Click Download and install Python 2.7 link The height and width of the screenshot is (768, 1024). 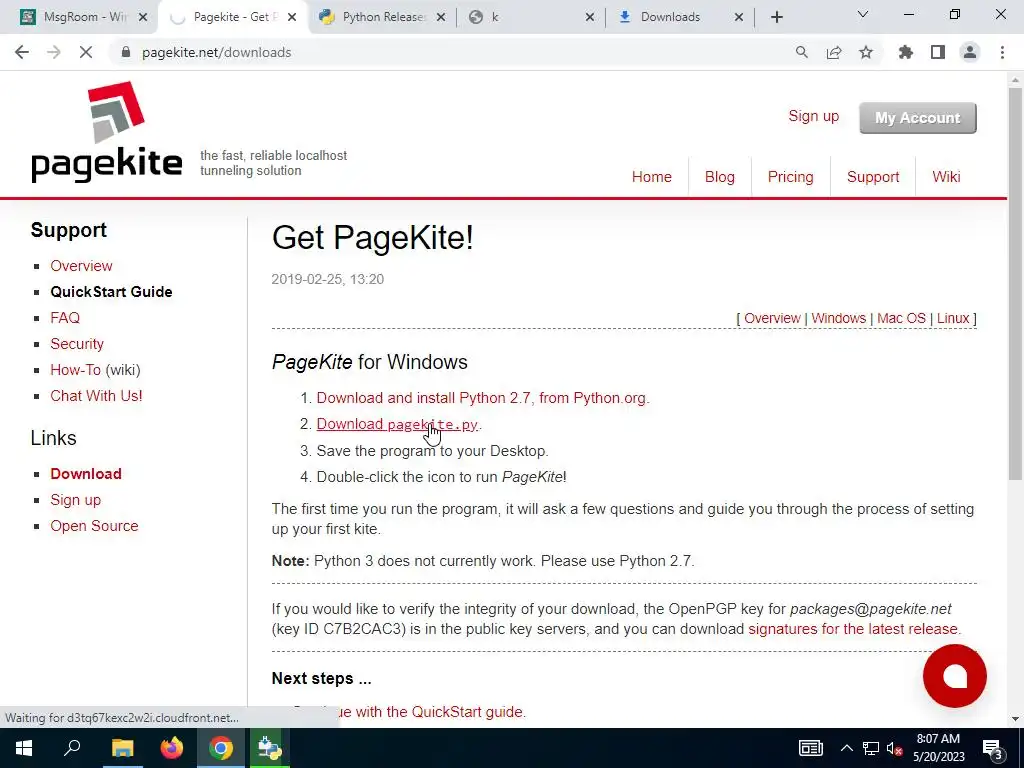click(x=483, y=398)
